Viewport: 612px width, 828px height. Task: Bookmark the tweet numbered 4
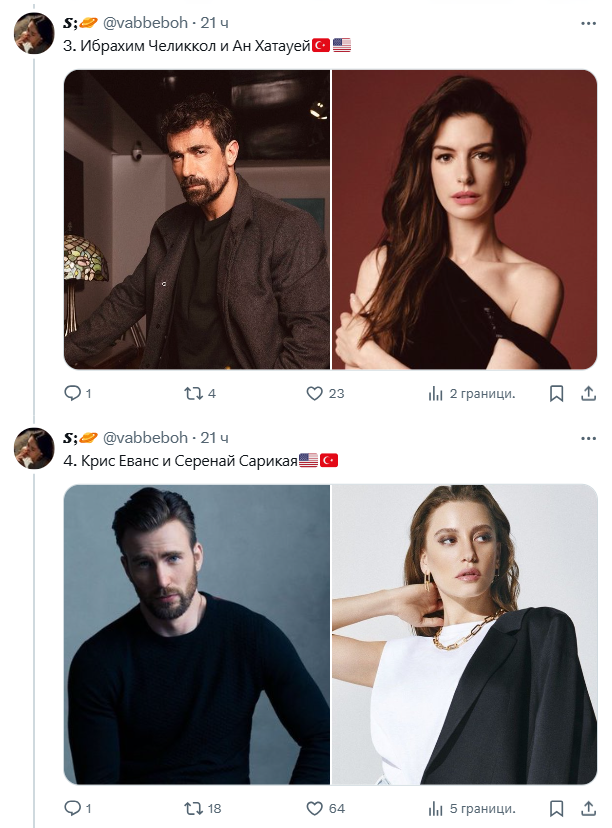tap(557, 808)
